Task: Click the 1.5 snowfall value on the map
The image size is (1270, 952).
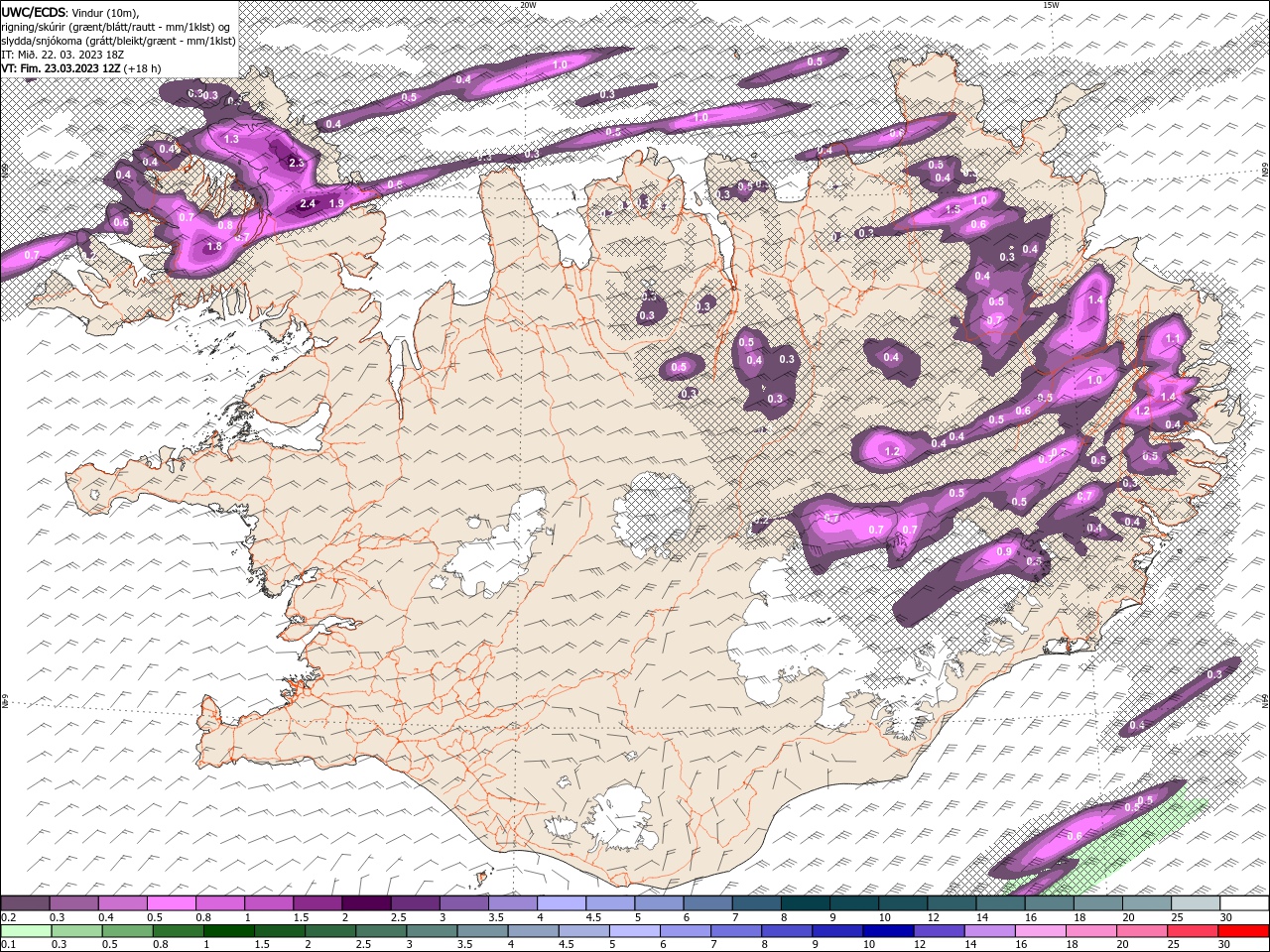Action: [953, 210]
